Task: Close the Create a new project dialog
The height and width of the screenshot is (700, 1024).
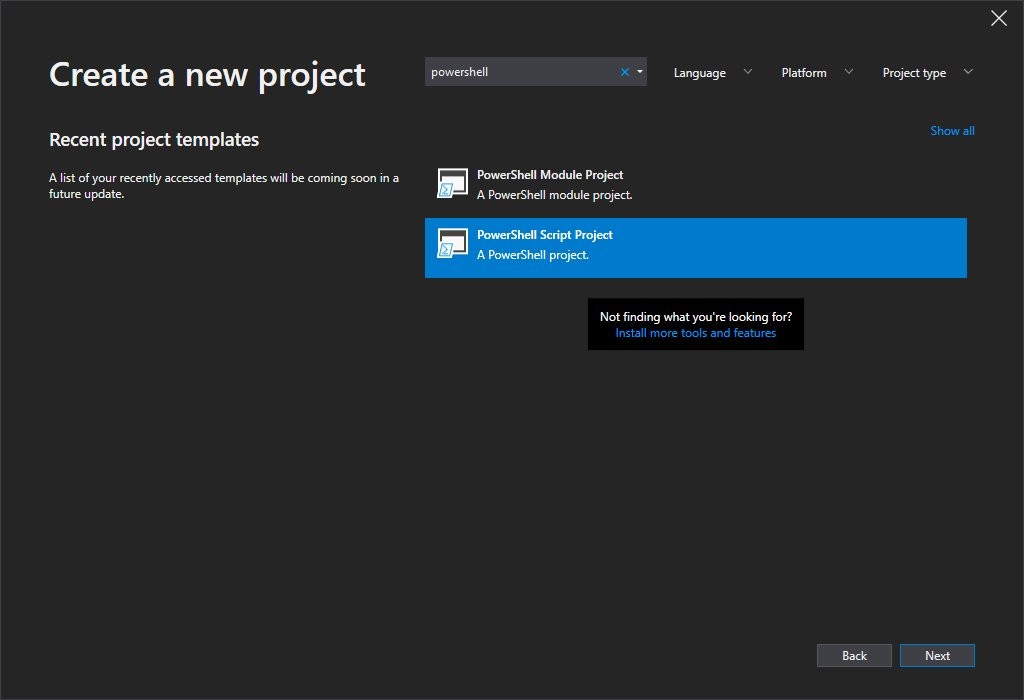Action: pyautogui.click(x=998, y=18)
